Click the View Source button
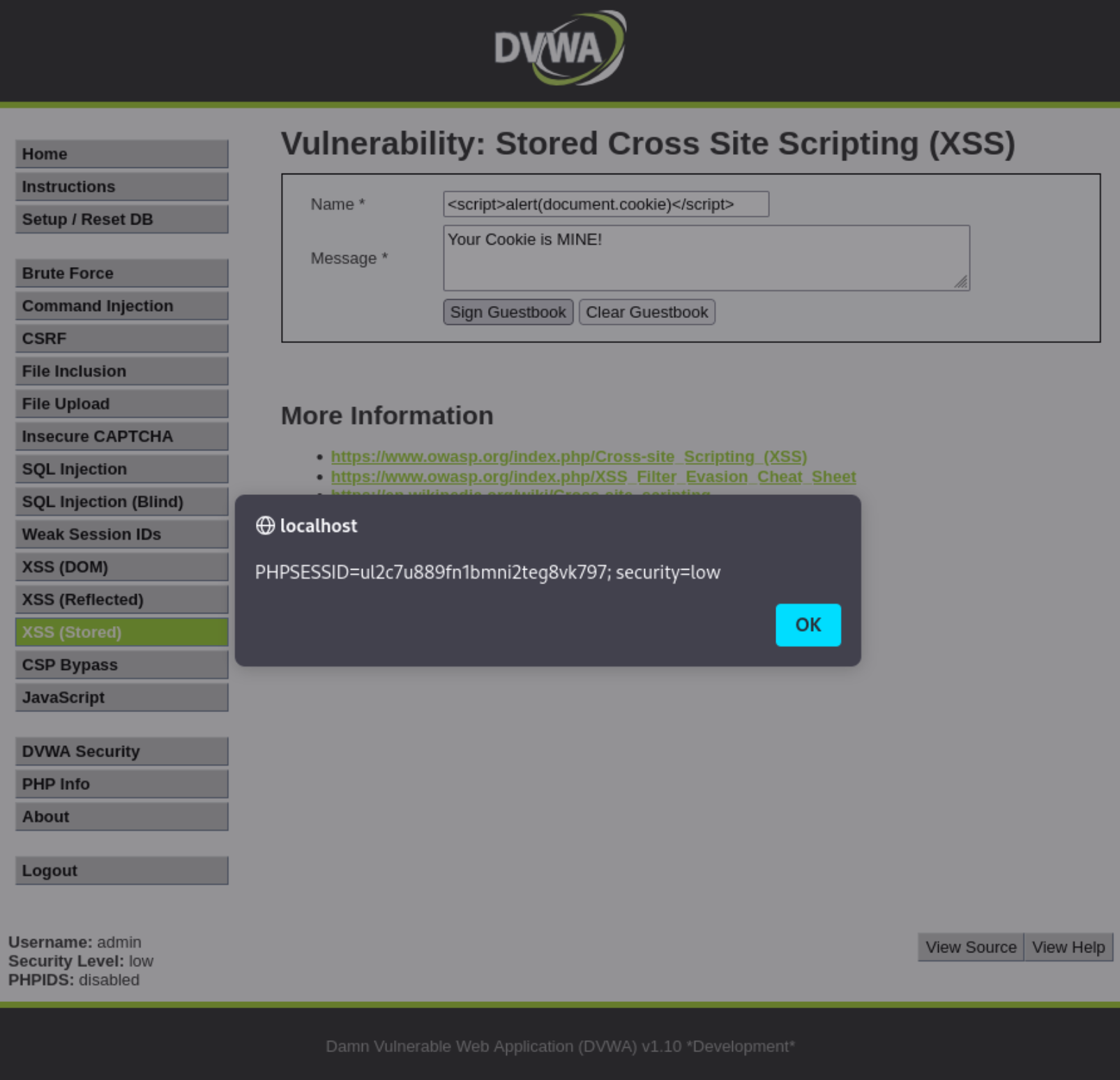Viewport: 1120px width, 1080px height. [971, 948]
